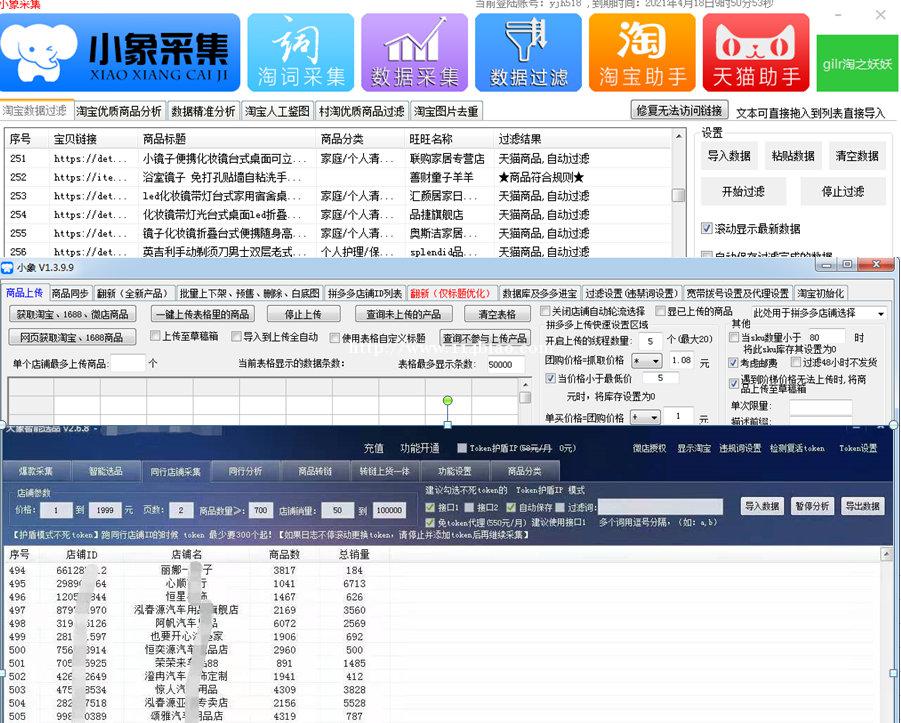Switch to 商品同步 tab in 小象 window

coord(70,293)
